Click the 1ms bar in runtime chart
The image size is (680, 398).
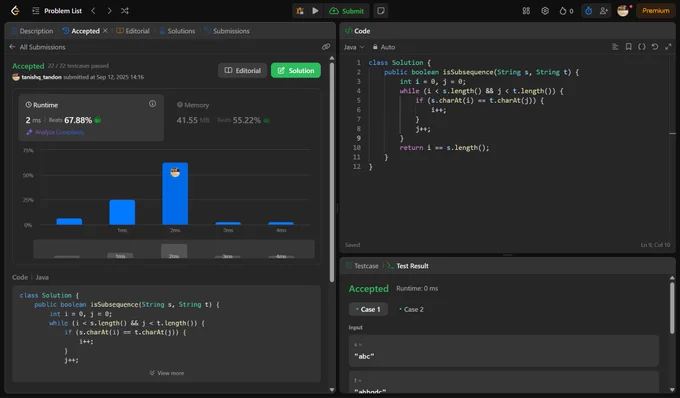tap(122, 212)
